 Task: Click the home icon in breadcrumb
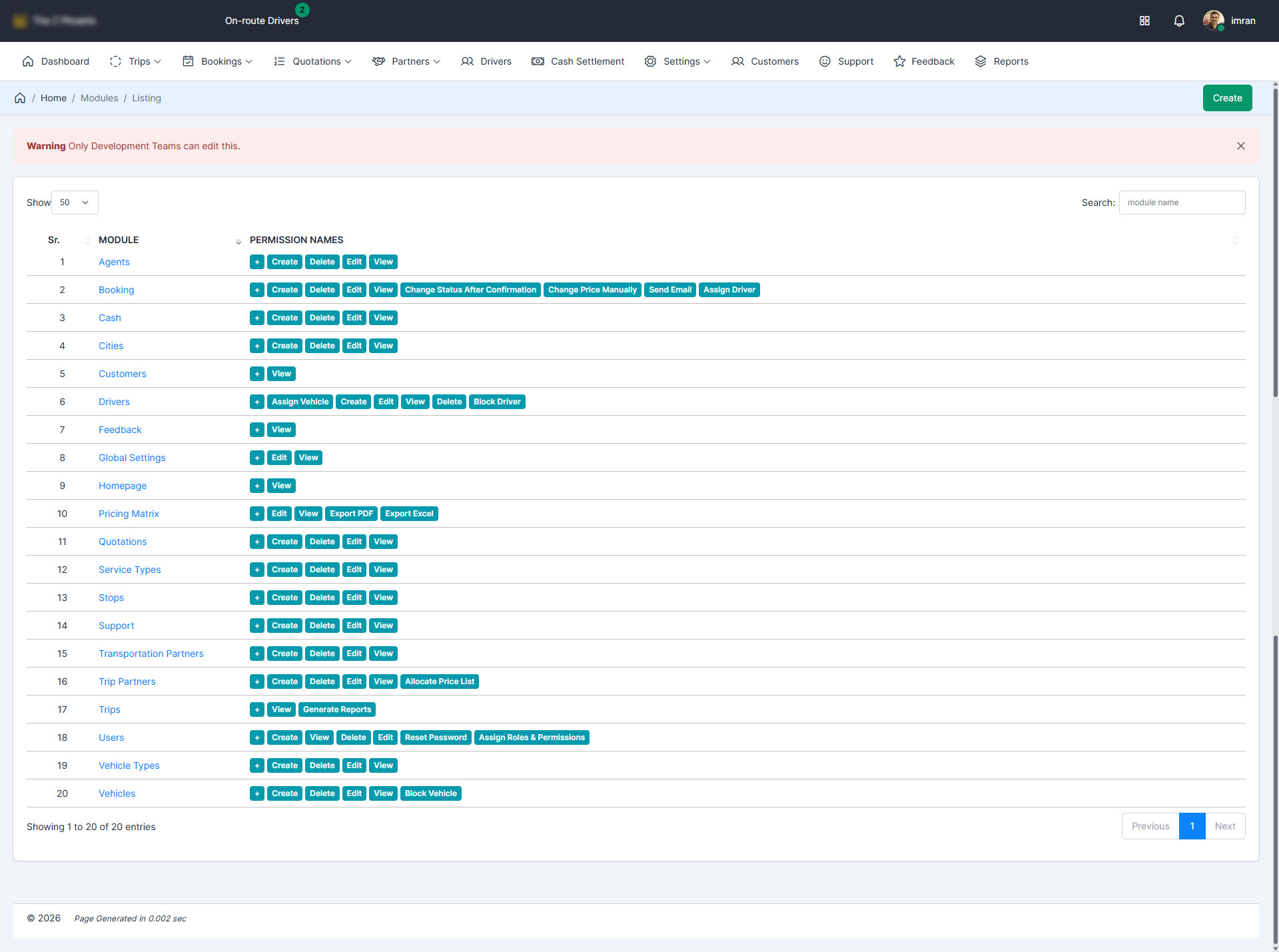20,98
